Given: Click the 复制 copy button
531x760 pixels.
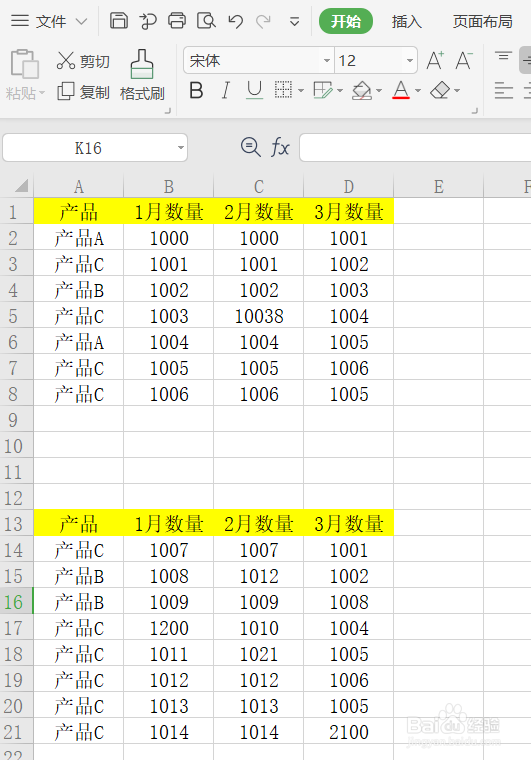Looking at the screenshot, I should (83, 92).
